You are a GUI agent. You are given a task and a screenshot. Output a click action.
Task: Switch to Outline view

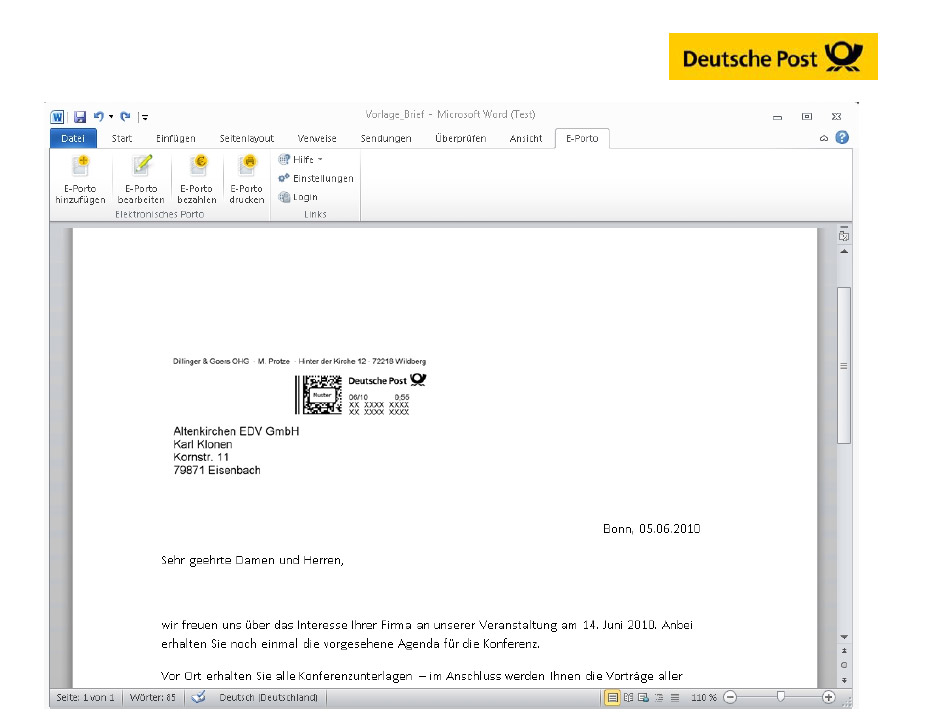tap(659, 698)
